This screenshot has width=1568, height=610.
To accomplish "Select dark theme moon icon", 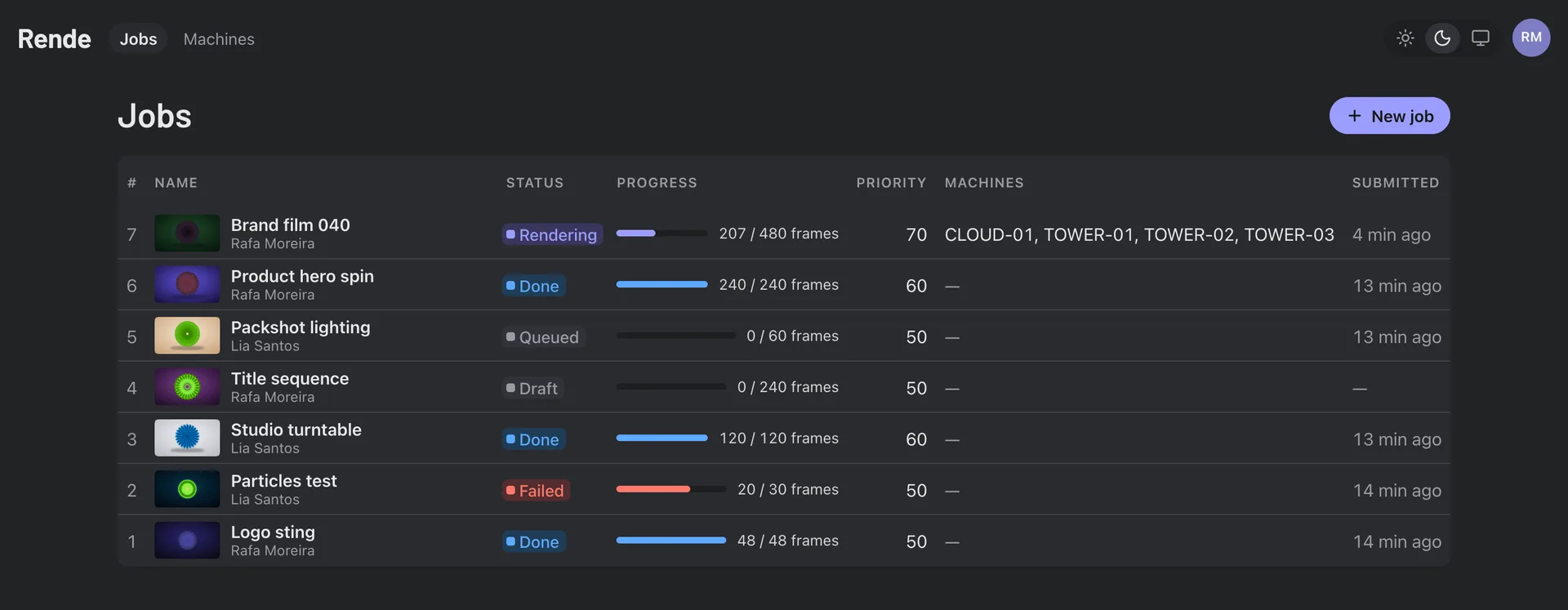I will coord(1442,38).
